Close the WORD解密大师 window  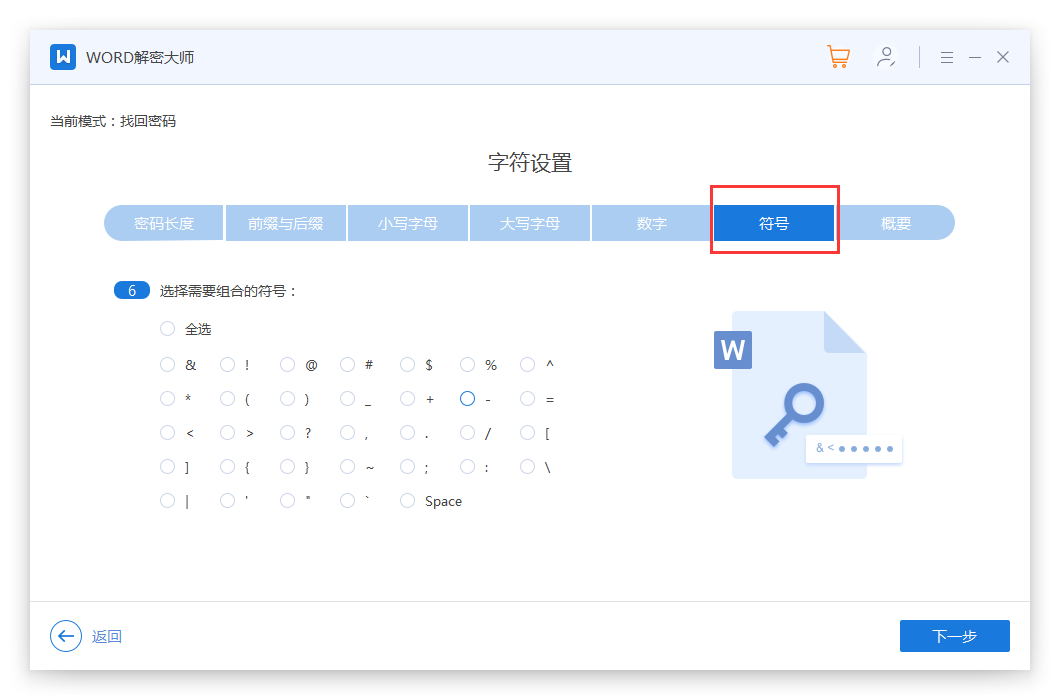(1003, 57)
